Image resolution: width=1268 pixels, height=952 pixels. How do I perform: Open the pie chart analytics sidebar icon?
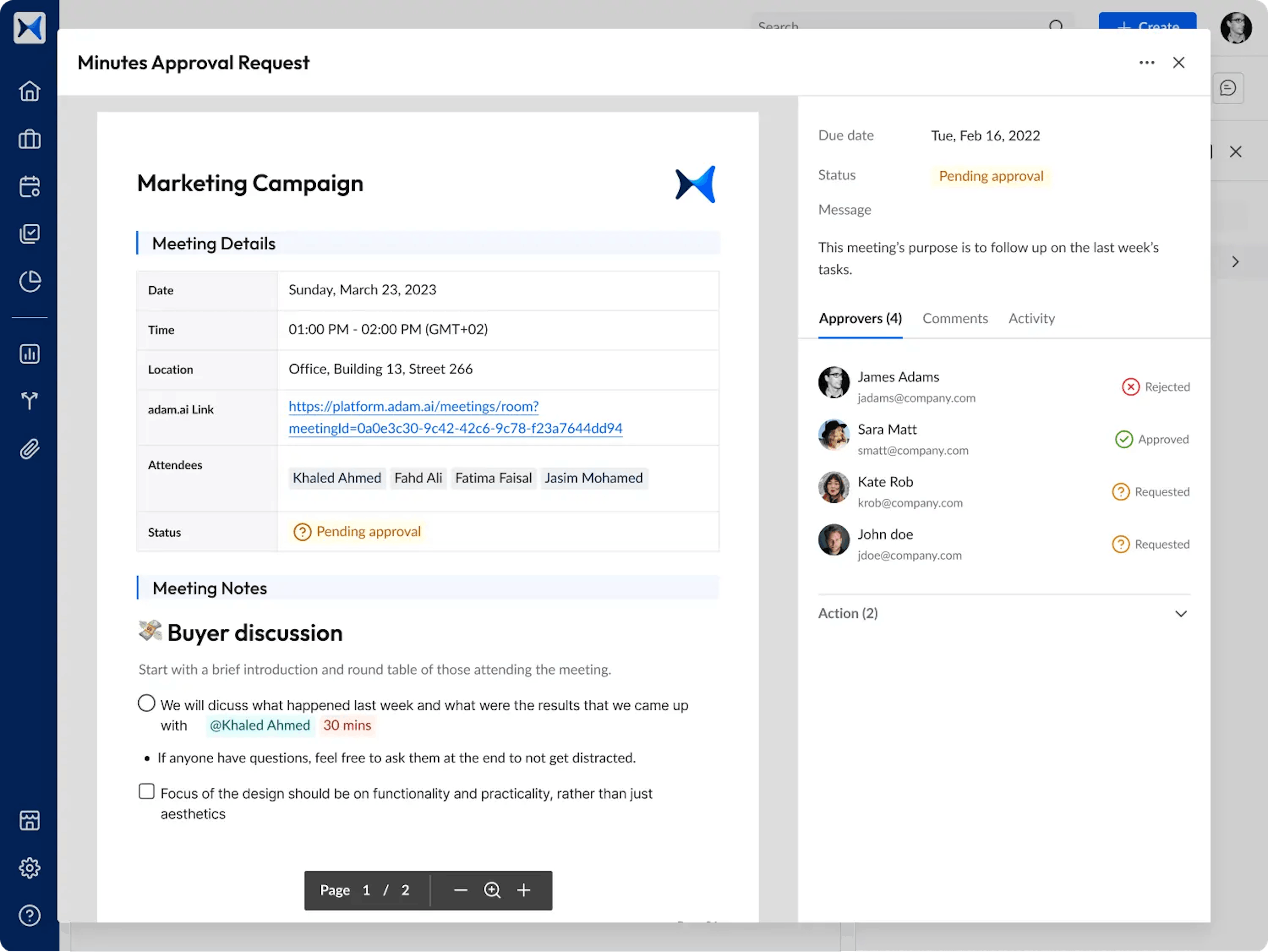click(29, 281)
